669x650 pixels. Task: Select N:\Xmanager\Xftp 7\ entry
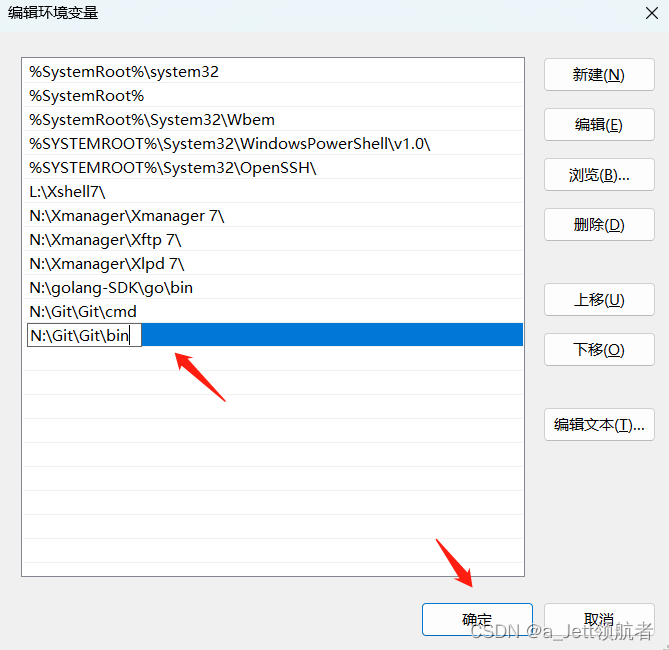tap(273, 239)
